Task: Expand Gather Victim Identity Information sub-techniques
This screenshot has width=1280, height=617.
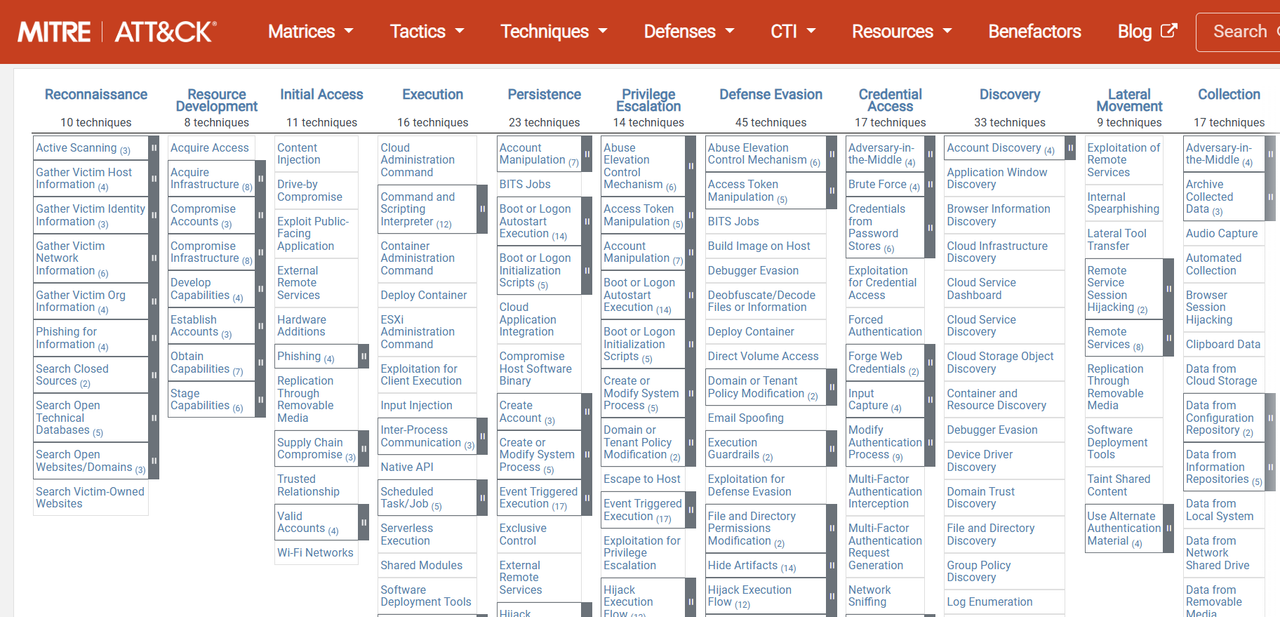Action: click(x=153, y=215)
